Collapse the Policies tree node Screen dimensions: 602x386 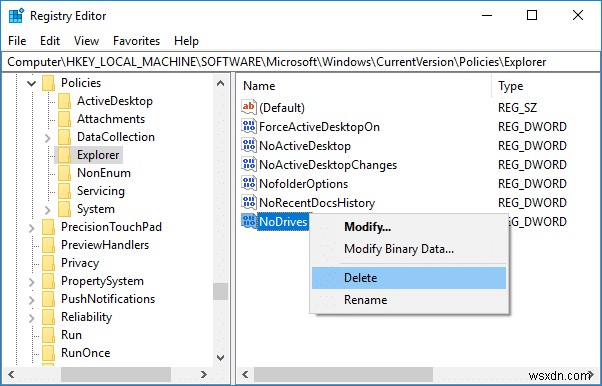(32, 83)
